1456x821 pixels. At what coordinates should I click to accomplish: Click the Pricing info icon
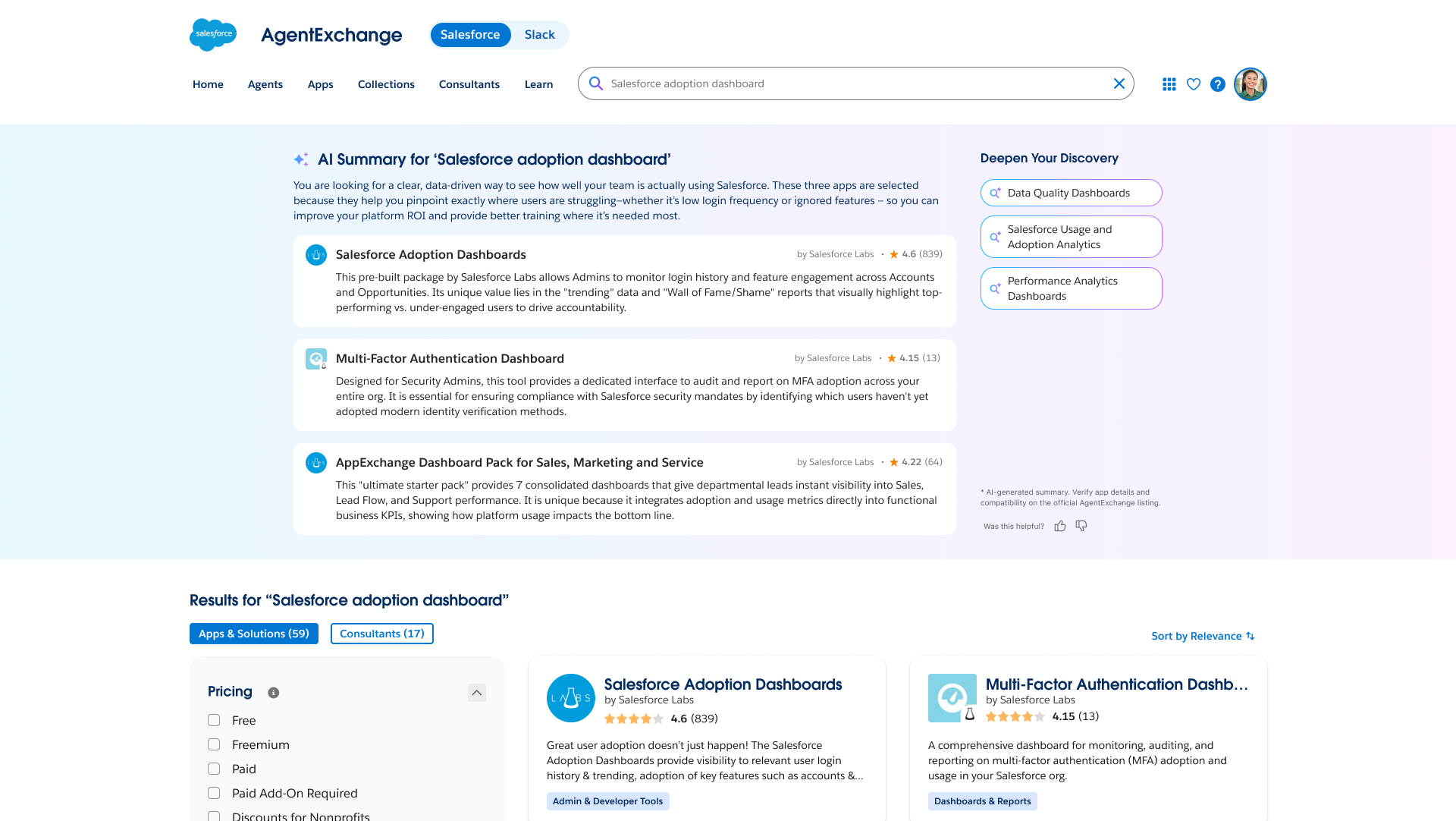pos(274,693)
